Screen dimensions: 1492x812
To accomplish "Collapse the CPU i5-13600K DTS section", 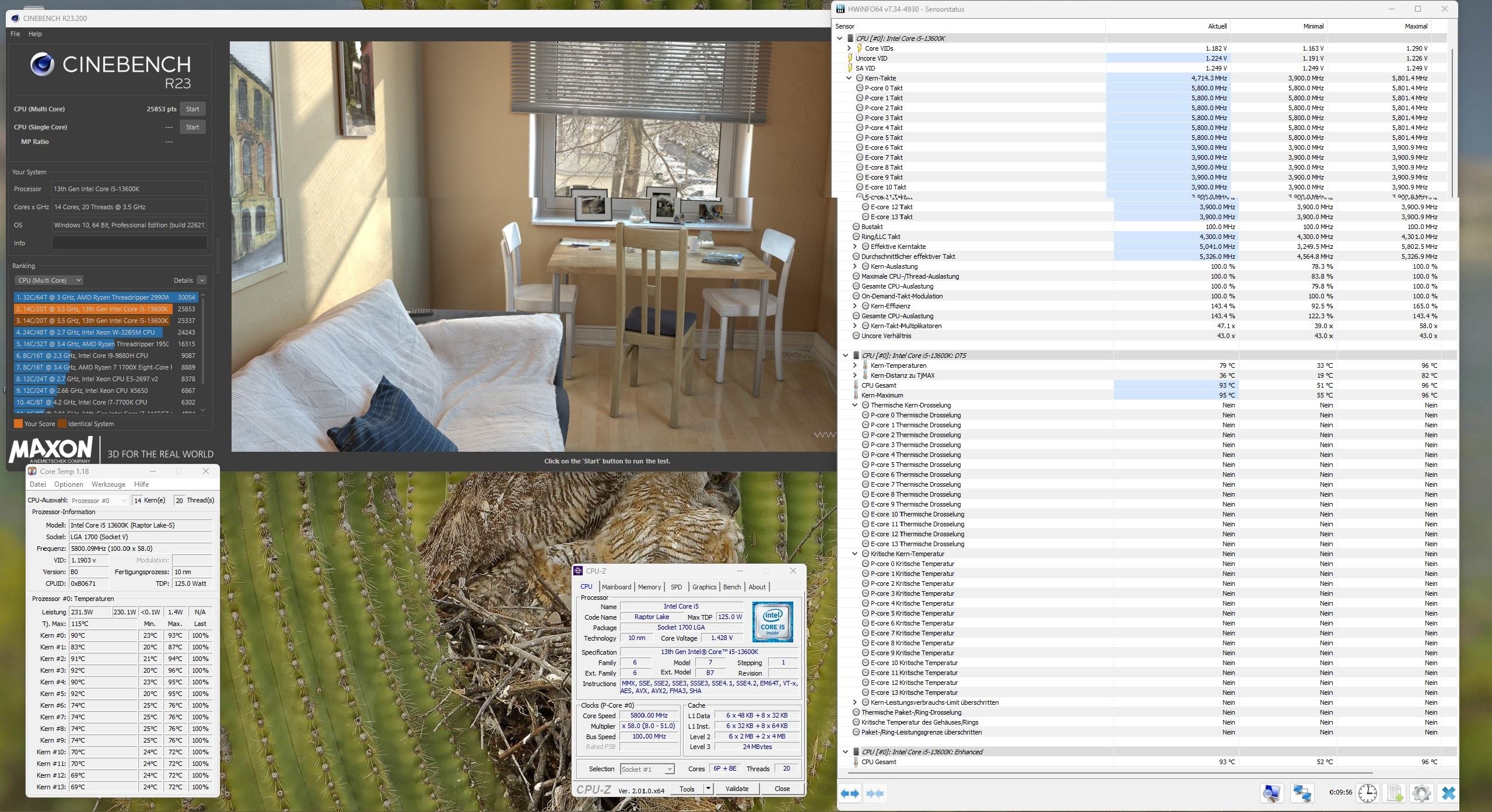I will pyautogui.click(x=845, y=356).
